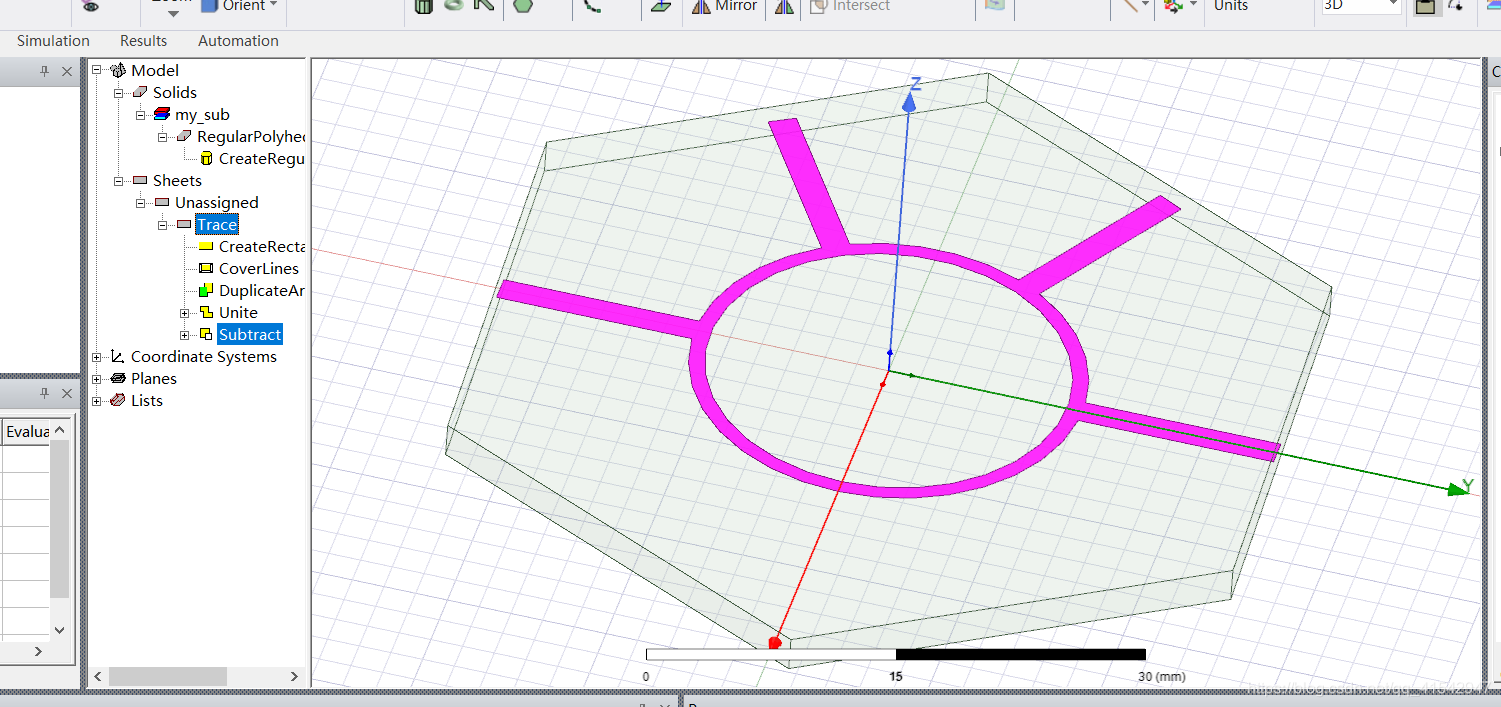This screenshot has width=1501, height=707.
Task: Click the Solids folder icon
Action: click(x=140, y=92)
